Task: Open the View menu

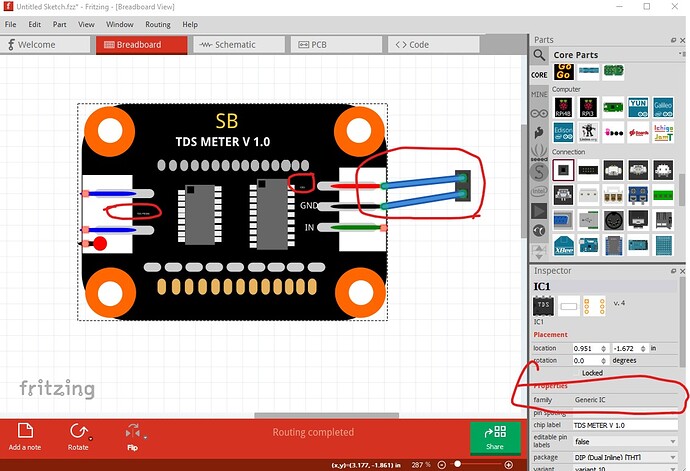Action: [x=86, y=25]
